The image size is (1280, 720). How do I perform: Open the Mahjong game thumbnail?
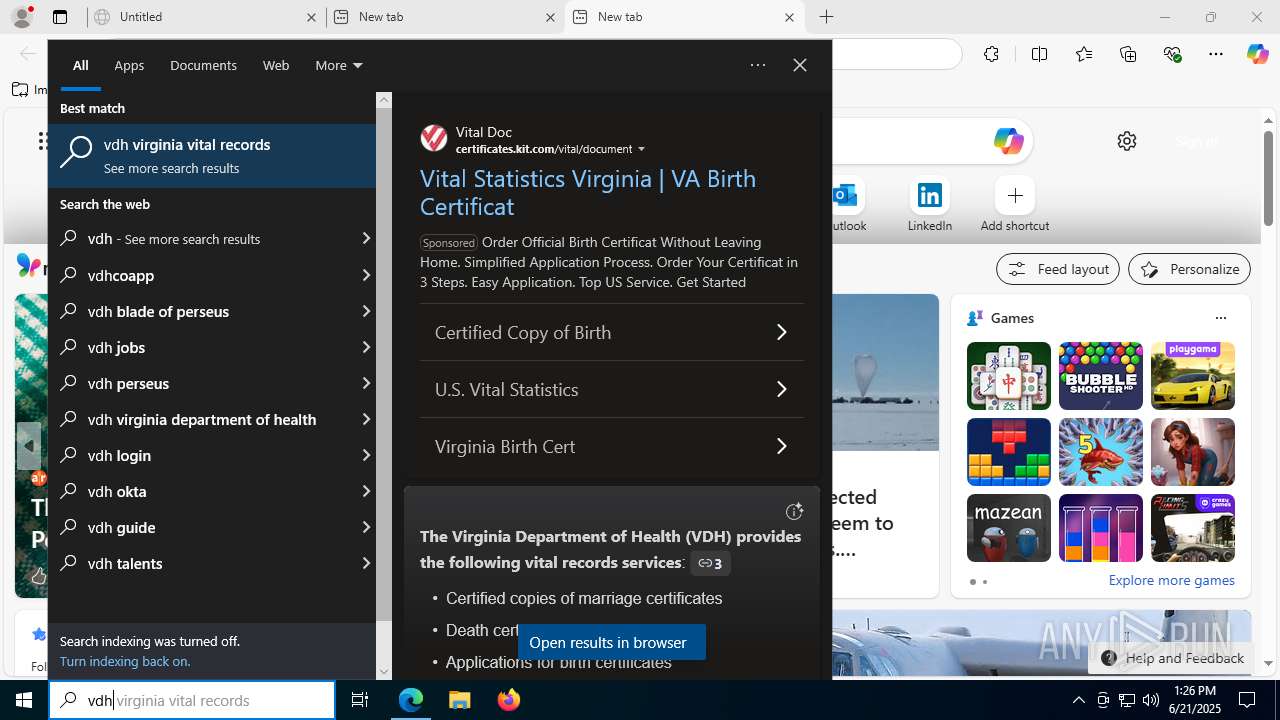pyautogui.click(x=1009, y=376)
